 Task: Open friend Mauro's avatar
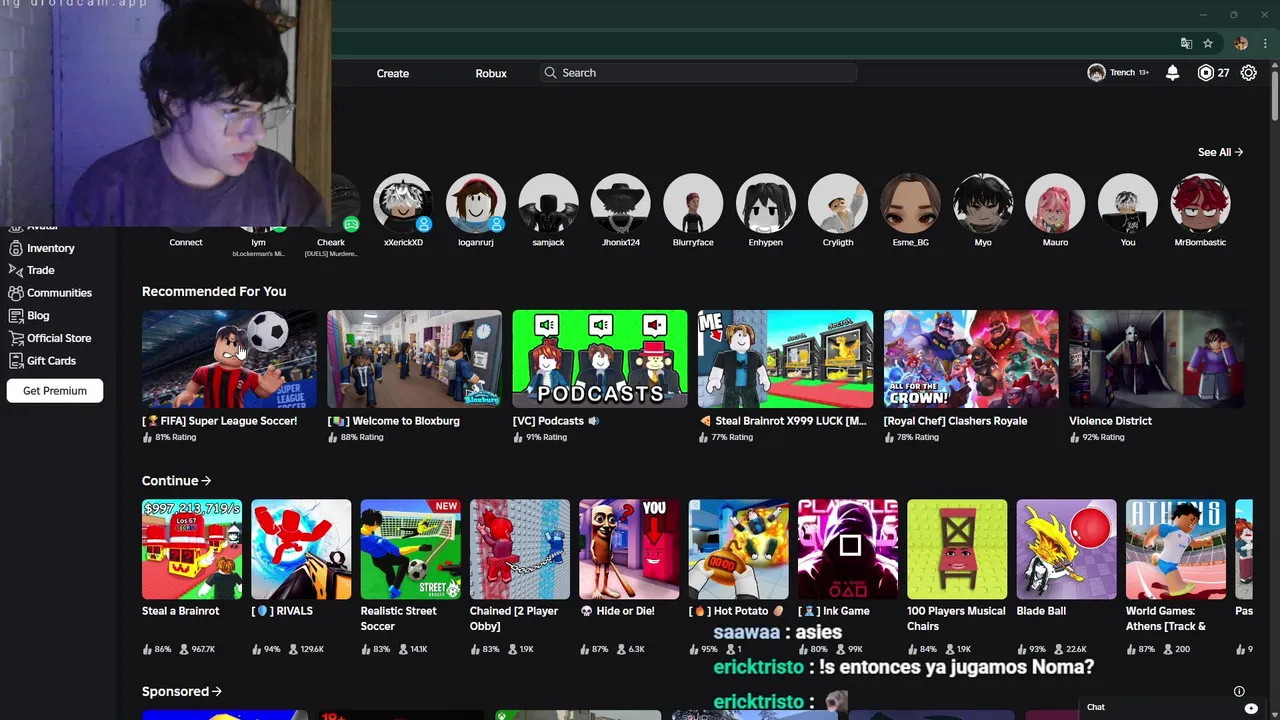pos(1055,204)
